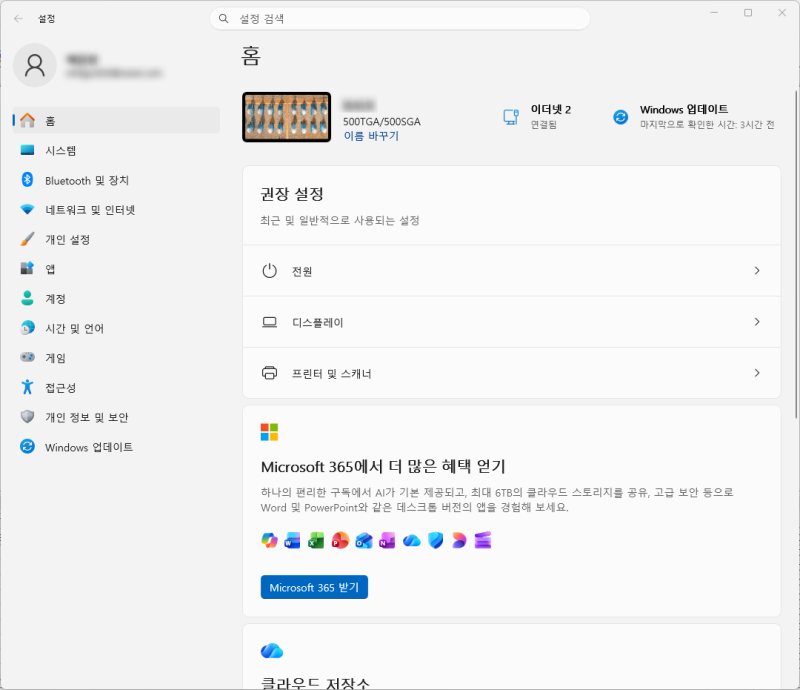The width and height of the screenshot is (800, 690).
Task: Click the 권장 설정 heading
Action: tap(292, 194)
